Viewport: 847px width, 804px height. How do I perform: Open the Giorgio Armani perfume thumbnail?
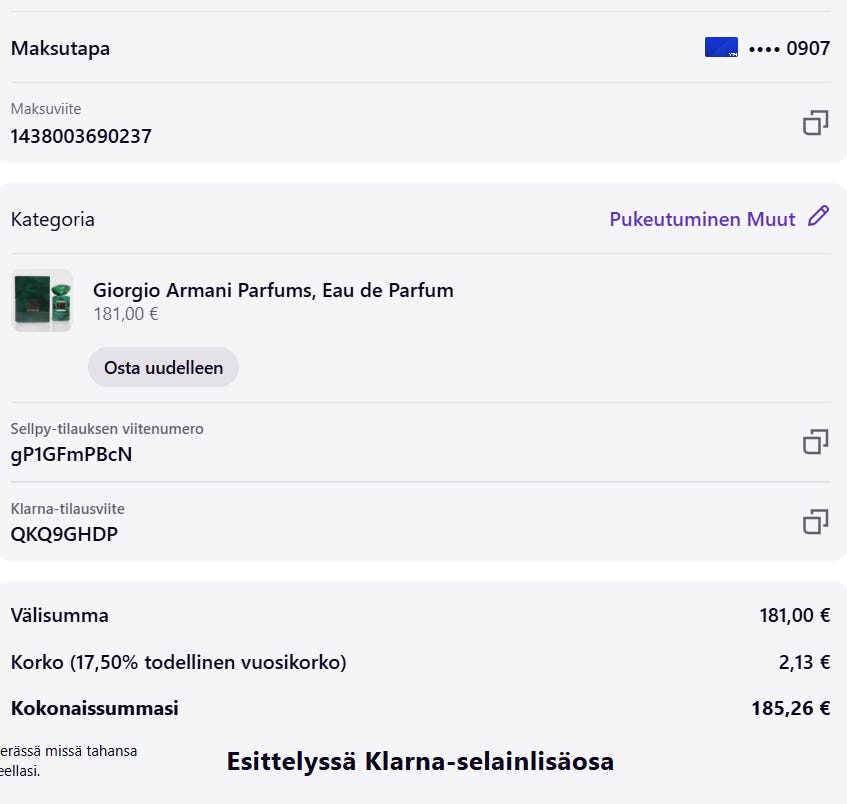(x=42, y=300)
